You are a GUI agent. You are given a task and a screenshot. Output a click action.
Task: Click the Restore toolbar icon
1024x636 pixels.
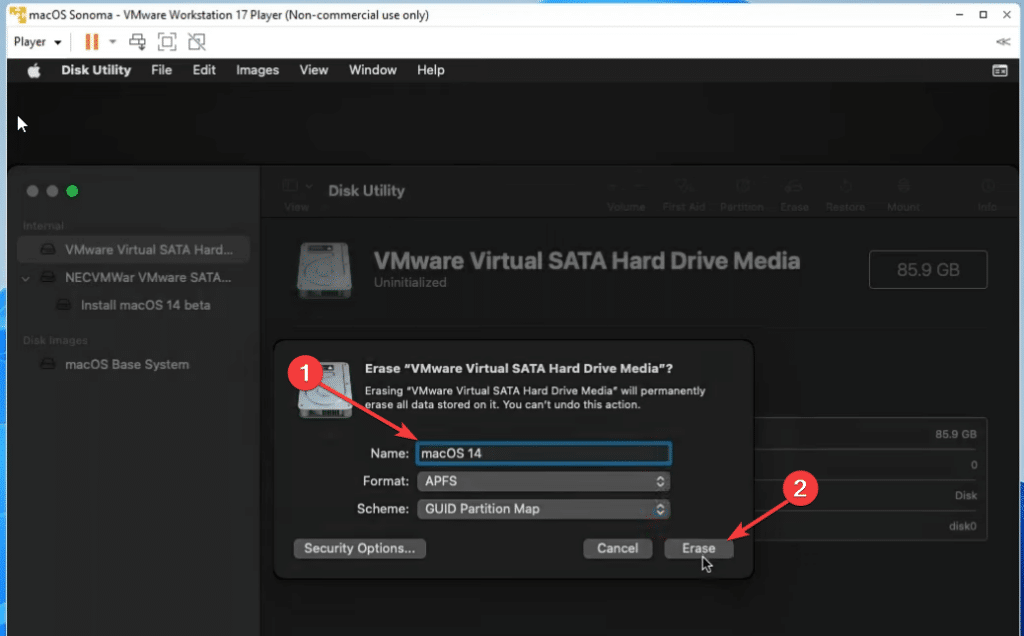[x=845, y=187]
